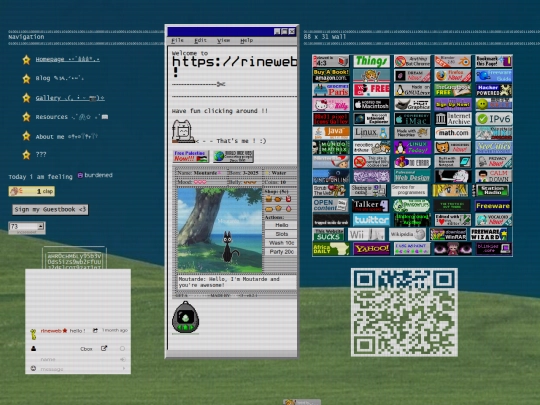Click the Wash 10c action button
Screen dimensions: 540x405
281,243
